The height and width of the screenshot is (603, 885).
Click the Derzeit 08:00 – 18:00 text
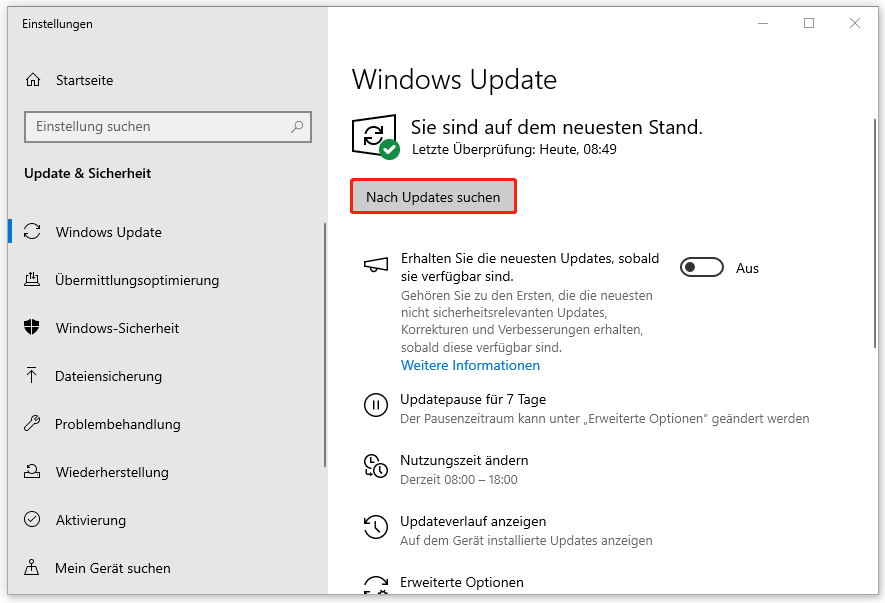tap(458, 479)
